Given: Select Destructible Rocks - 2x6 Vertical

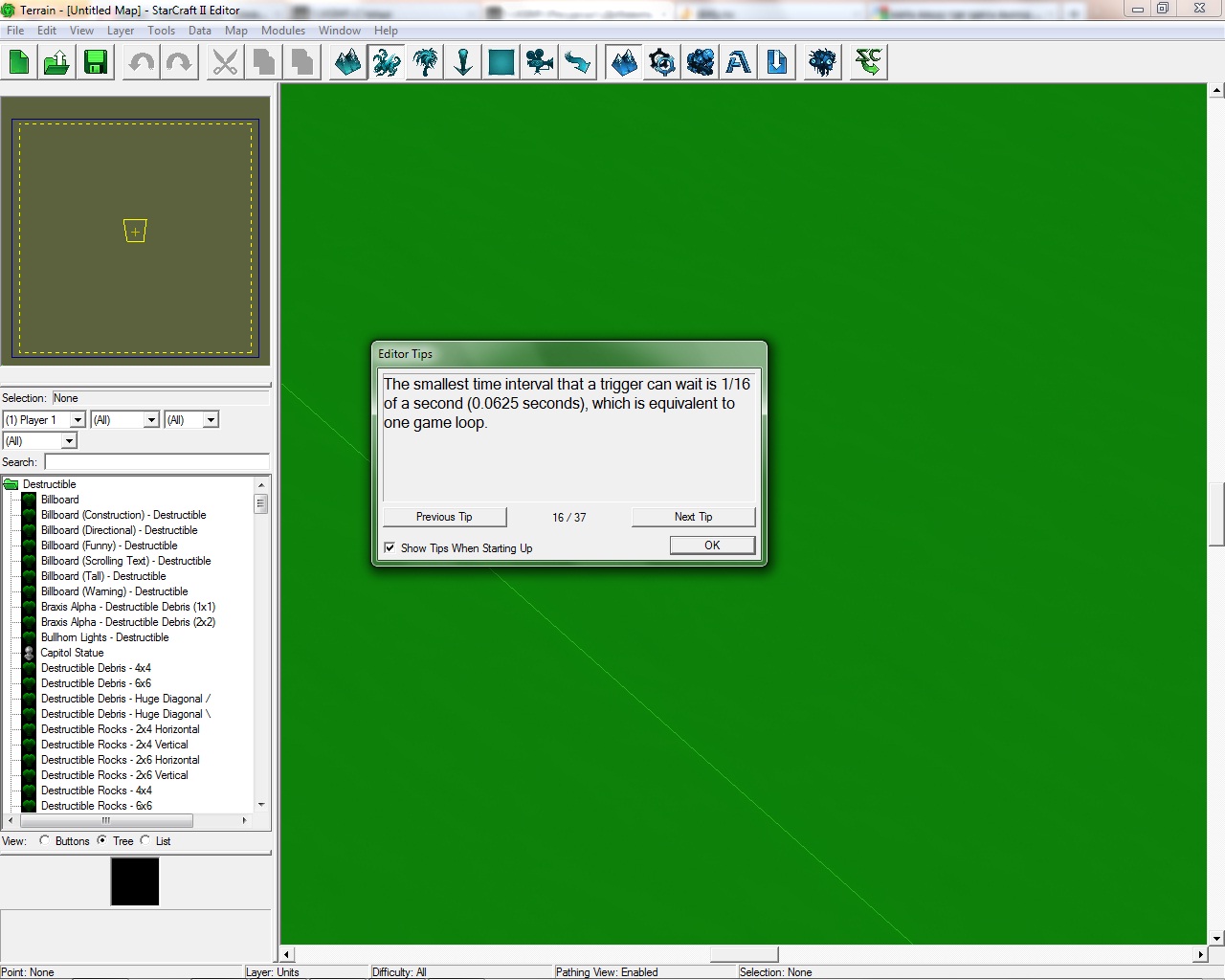Looking at the screenshot, I should click(115, 775).
